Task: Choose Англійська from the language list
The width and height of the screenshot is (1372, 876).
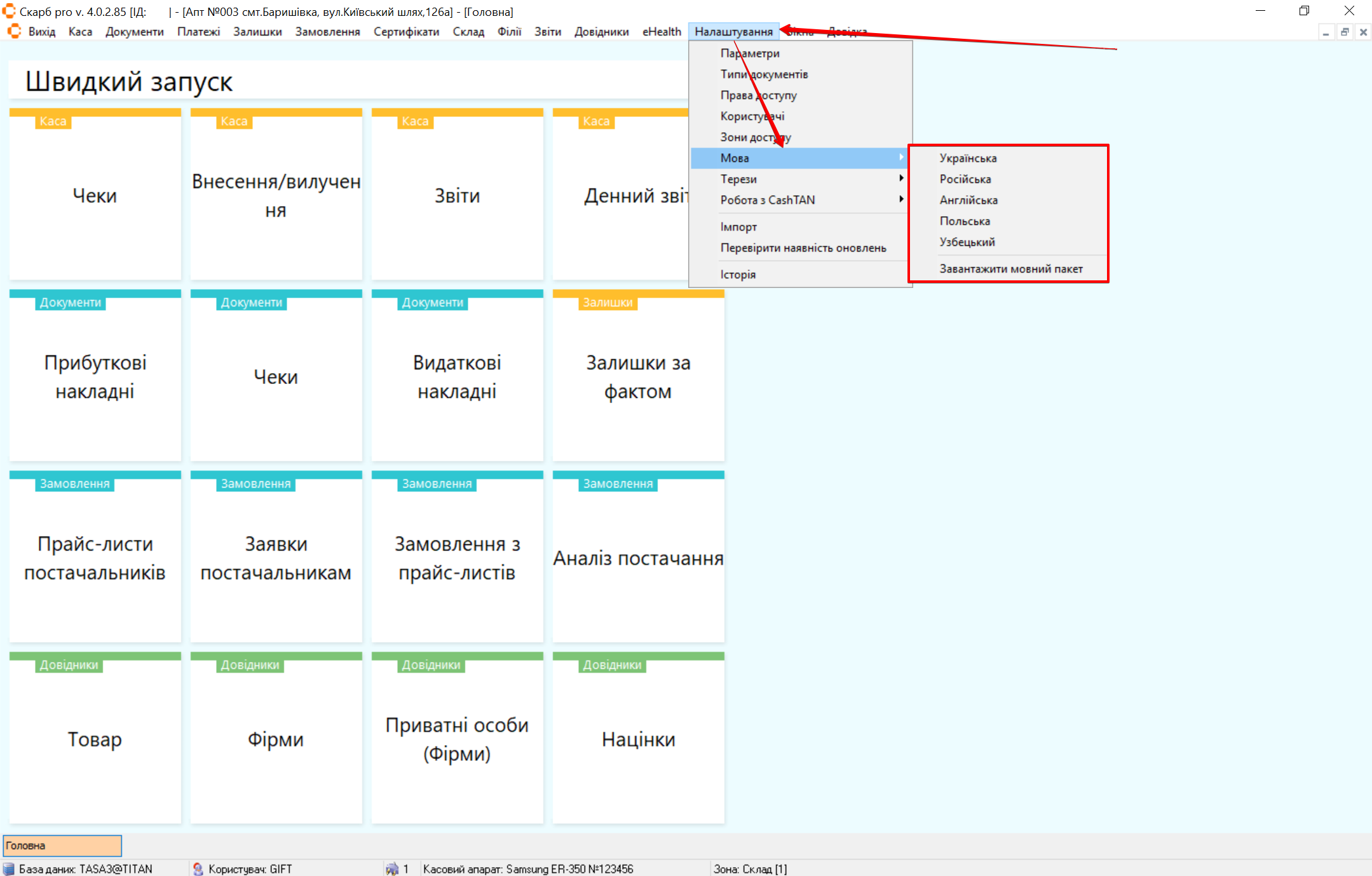Action: (x=968, y=200)
